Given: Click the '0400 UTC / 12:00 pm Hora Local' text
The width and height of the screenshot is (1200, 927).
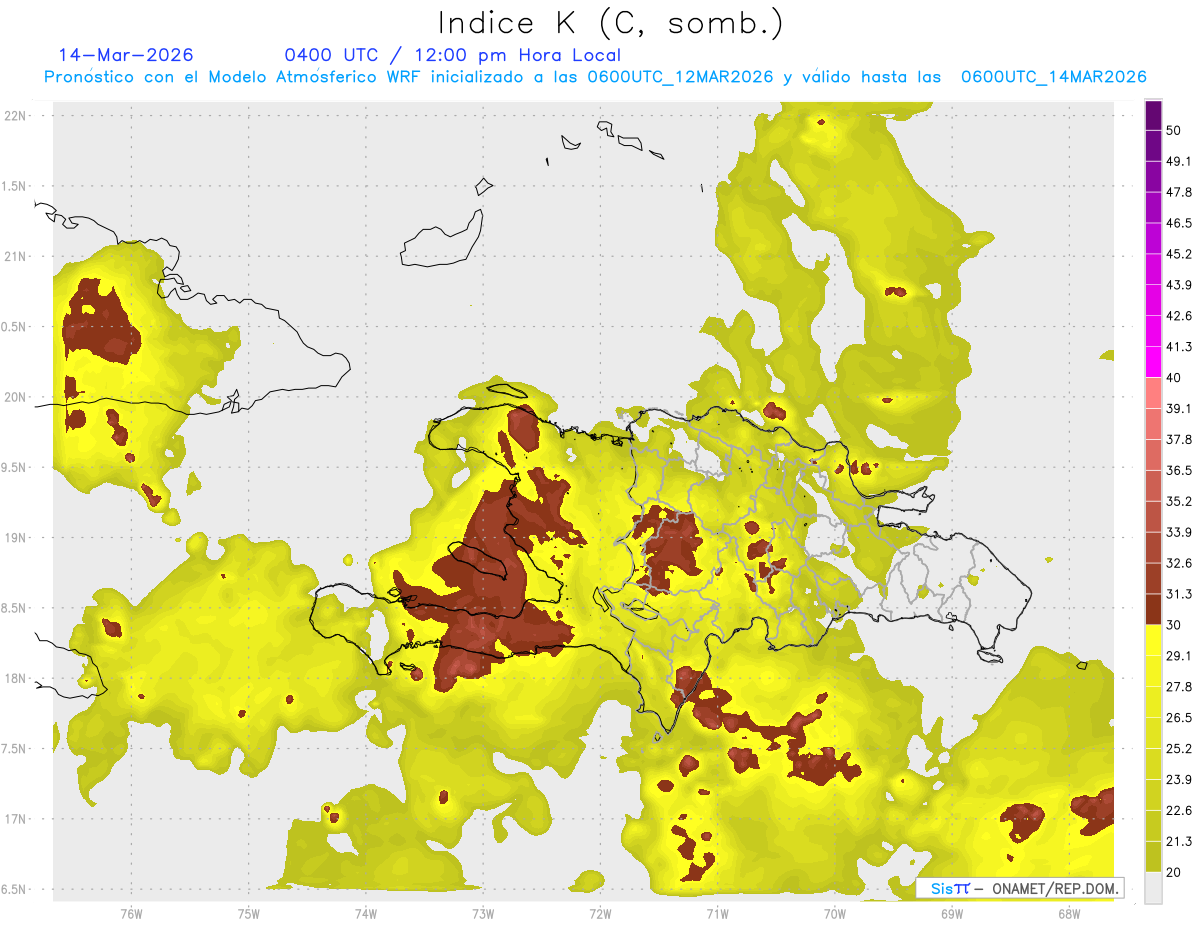Looking at the screenshot, I should (x=453, y=56).
